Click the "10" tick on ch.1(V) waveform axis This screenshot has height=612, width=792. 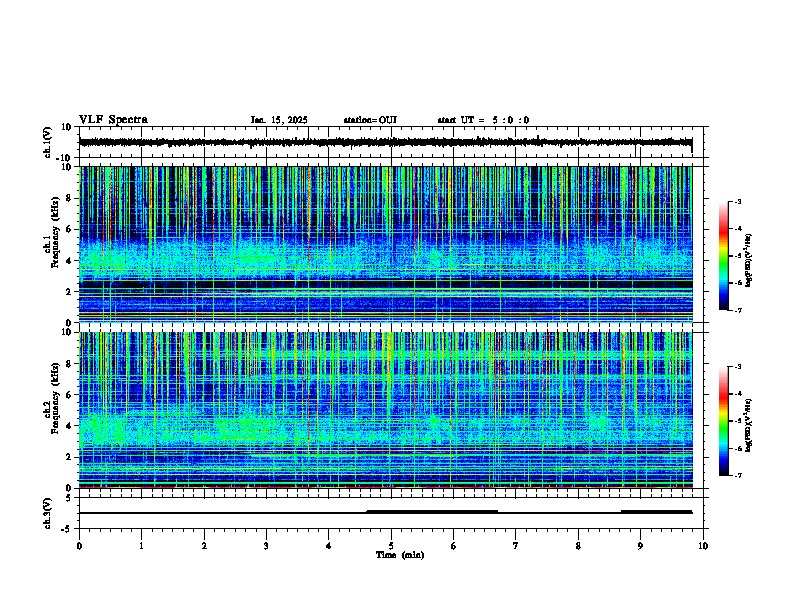[67, 127]
